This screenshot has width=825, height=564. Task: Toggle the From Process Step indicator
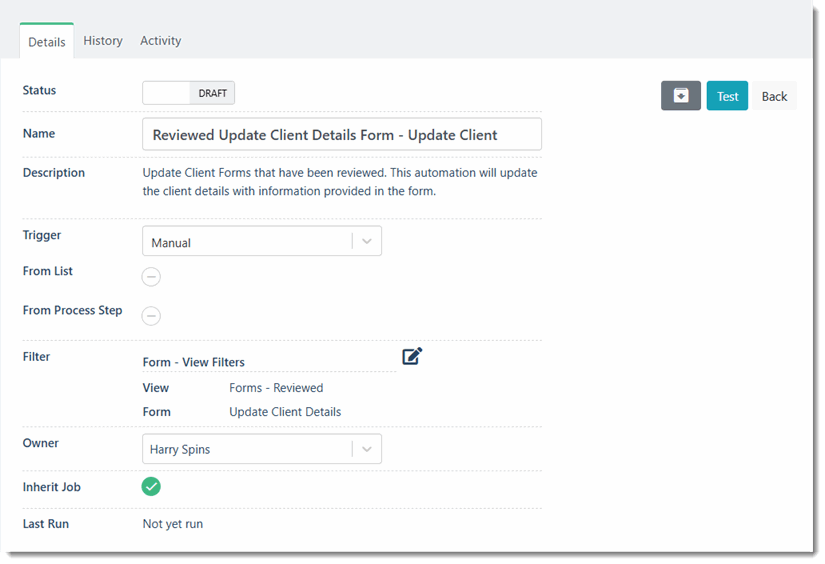point(151,316)
